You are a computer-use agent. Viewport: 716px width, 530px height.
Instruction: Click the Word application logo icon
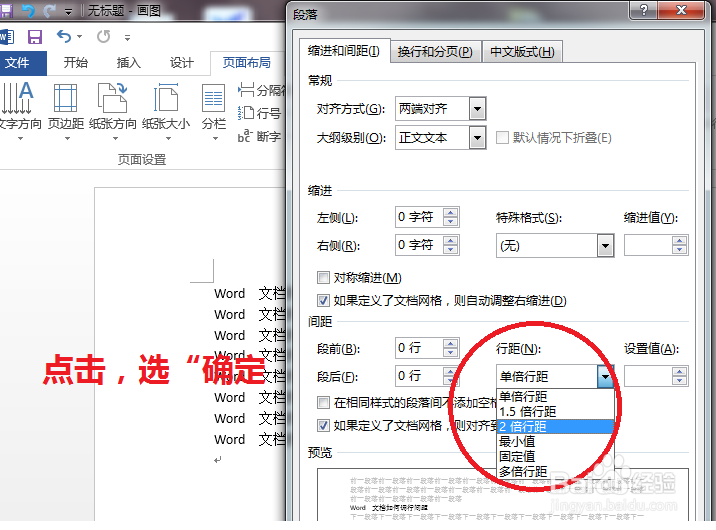tap(7, 37)
